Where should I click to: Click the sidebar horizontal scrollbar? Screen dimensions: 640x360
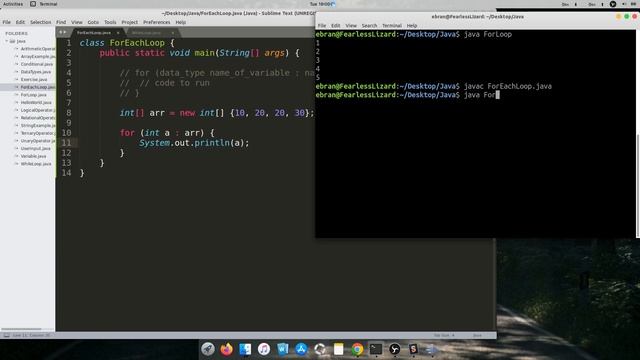point(21,329)
